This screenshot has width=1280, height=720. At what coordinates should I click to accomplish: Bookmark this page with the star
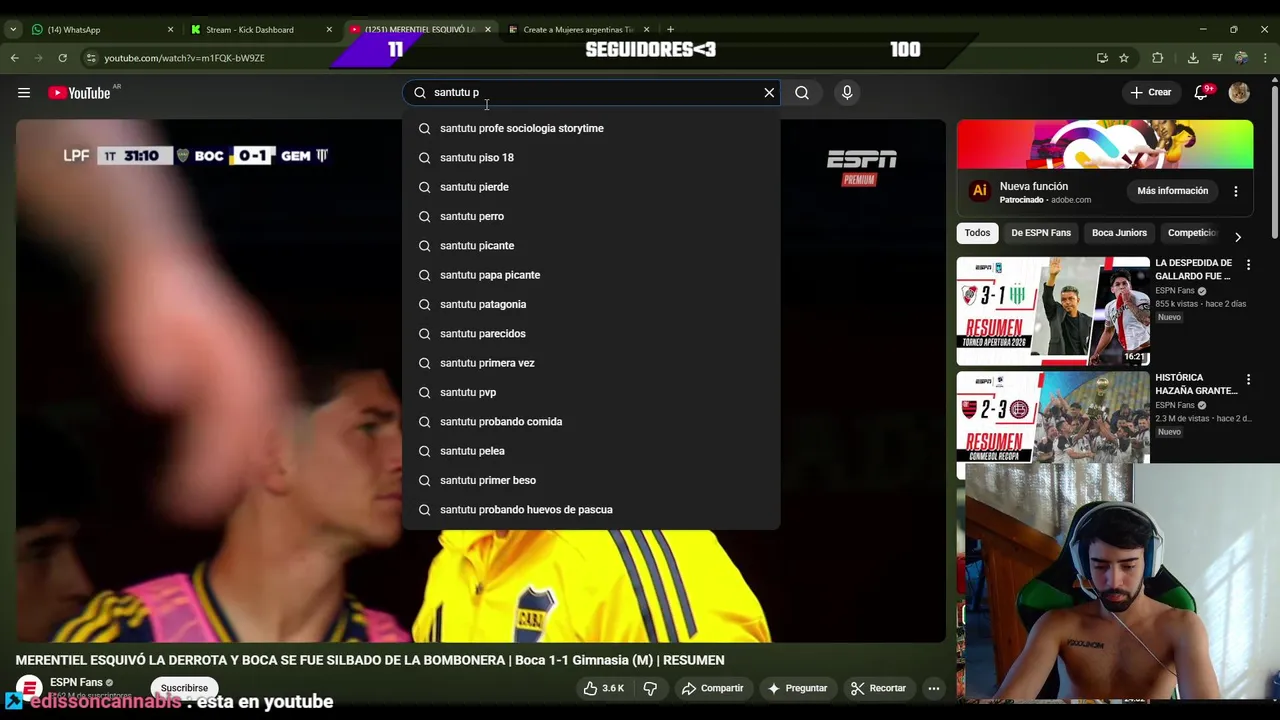(1124, 58)
